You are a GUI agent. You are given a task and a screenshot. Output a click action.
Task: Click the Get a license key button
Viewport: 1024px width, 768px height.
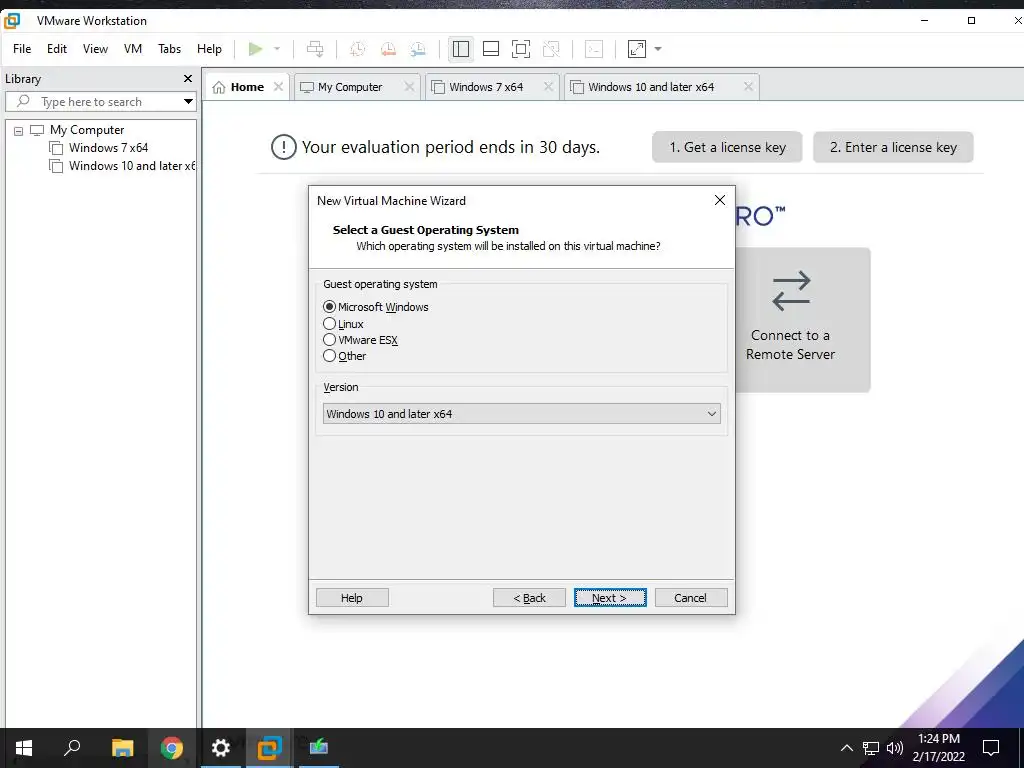727,147
